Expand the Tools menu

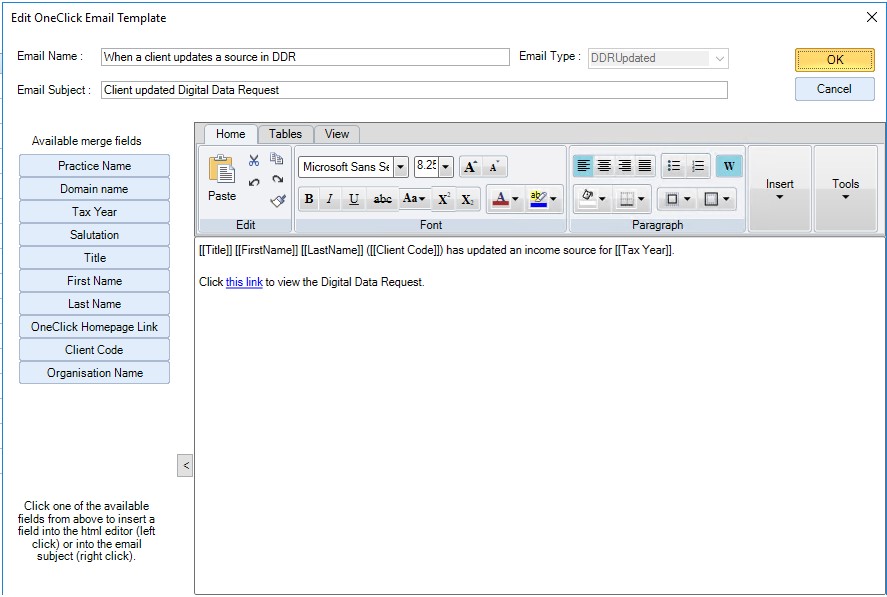(845, 188)
